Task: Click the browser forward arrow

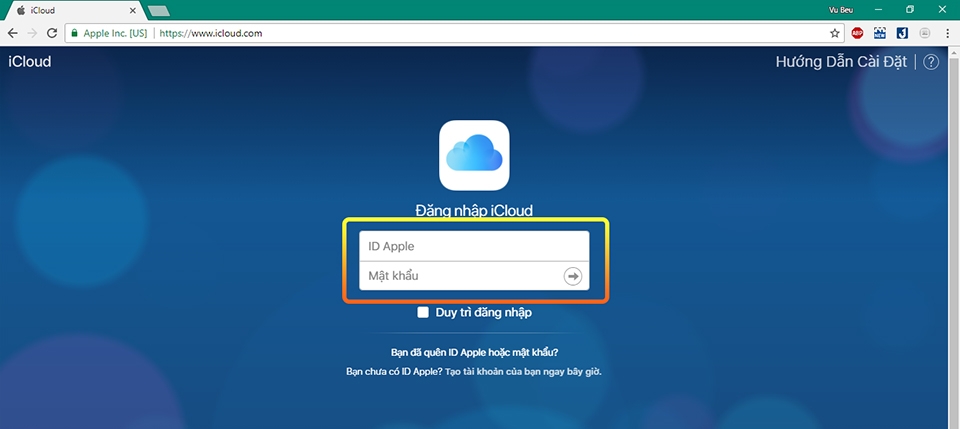Action: (32, 34)
